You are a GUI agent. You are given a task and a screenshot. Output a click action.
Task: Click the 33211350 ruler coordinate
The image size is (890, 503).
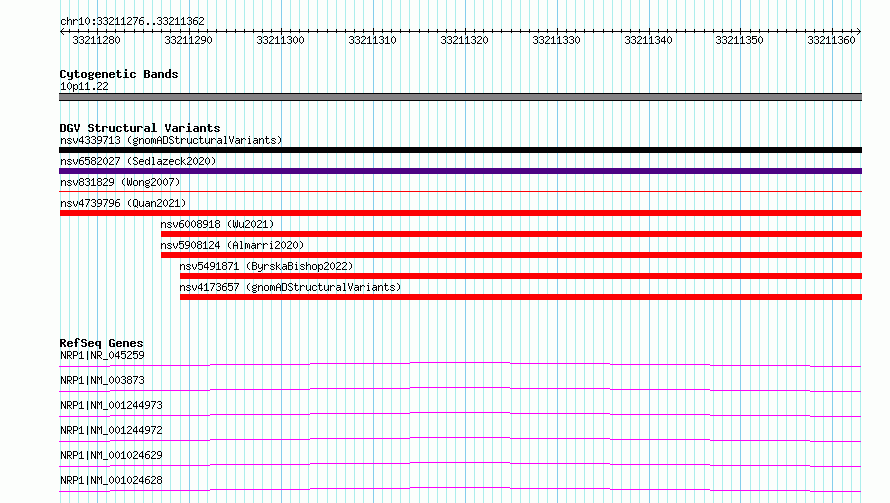pos(740,40)
